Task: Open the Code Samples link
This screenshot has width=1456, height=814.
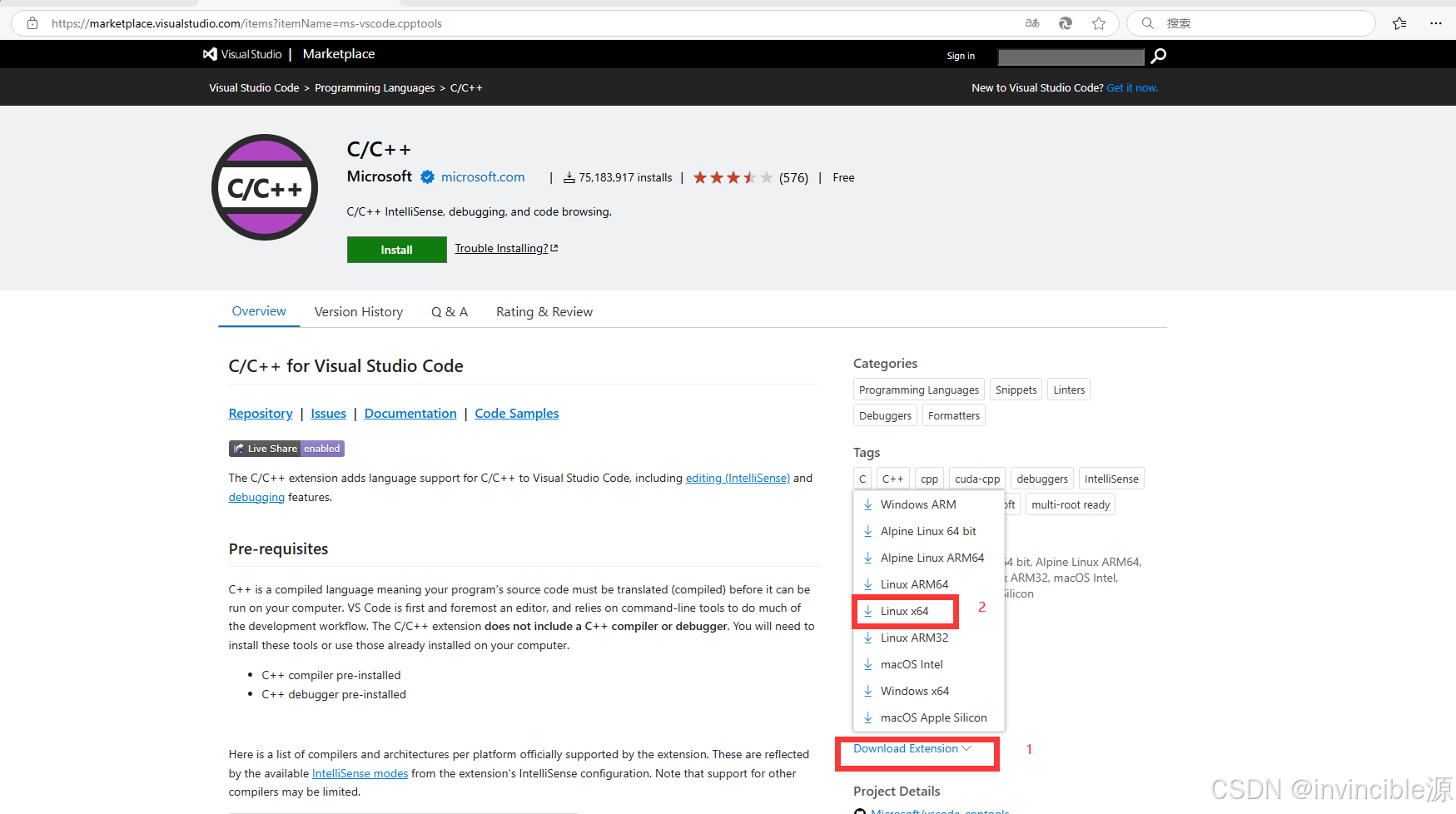Action: click(x=516, y=414)
